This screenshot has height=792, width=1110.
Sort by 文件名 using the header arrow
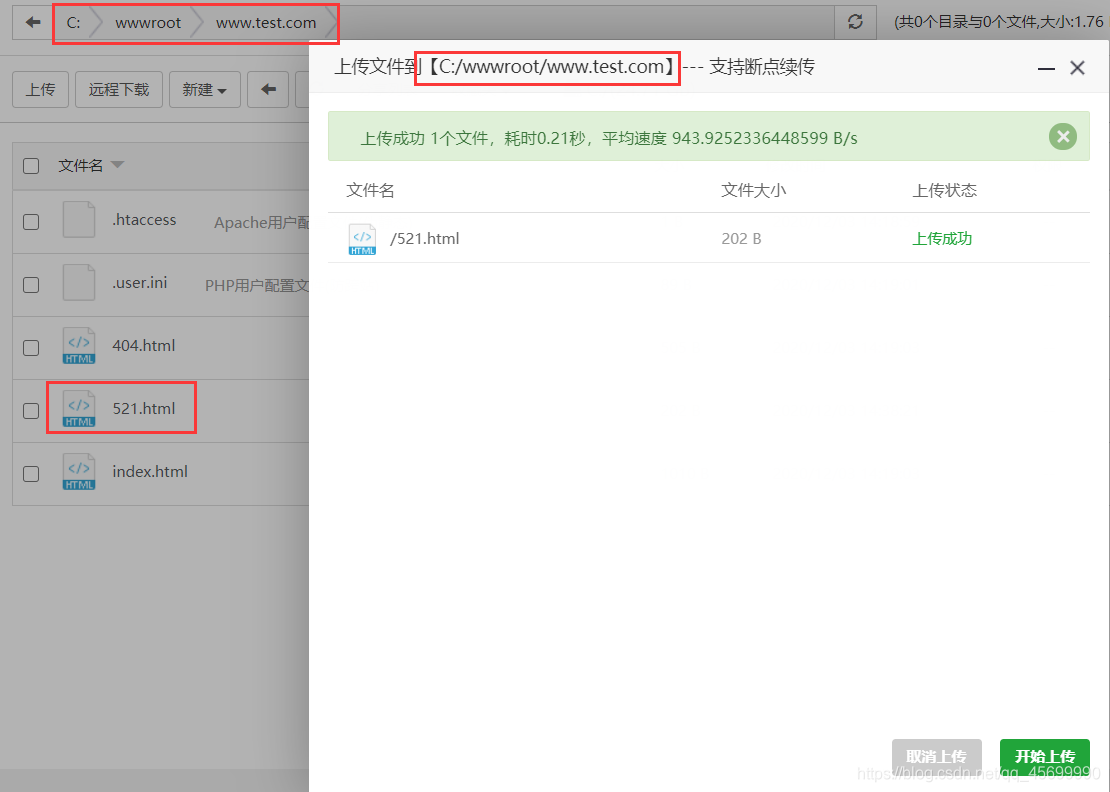pos(118,165)
